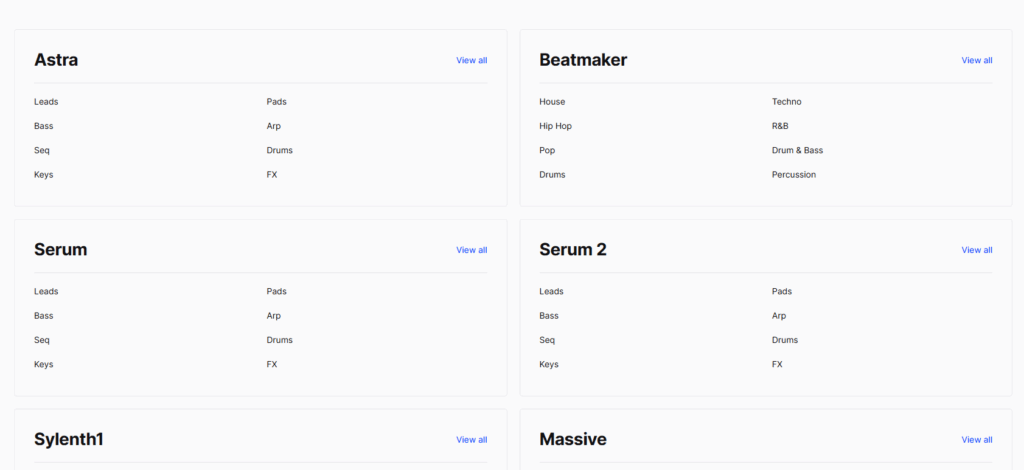Click View all in the Serum card
This screenshot has height=470, width=1024.
click(472, 250)
